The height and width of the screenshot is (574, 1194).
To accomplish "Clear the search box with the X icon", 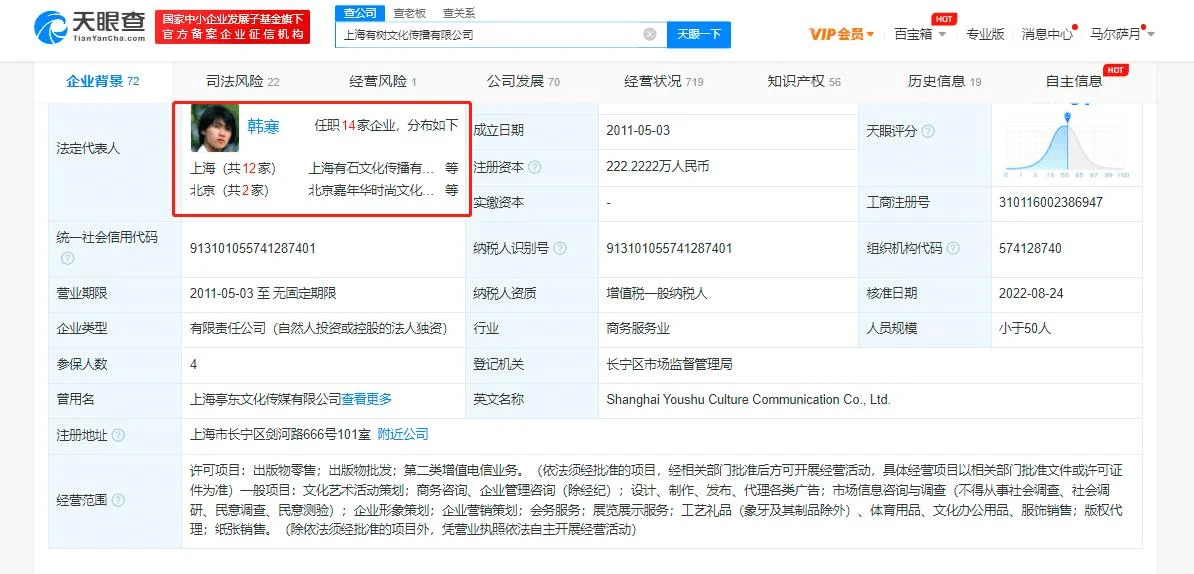I will pos(650,34).
